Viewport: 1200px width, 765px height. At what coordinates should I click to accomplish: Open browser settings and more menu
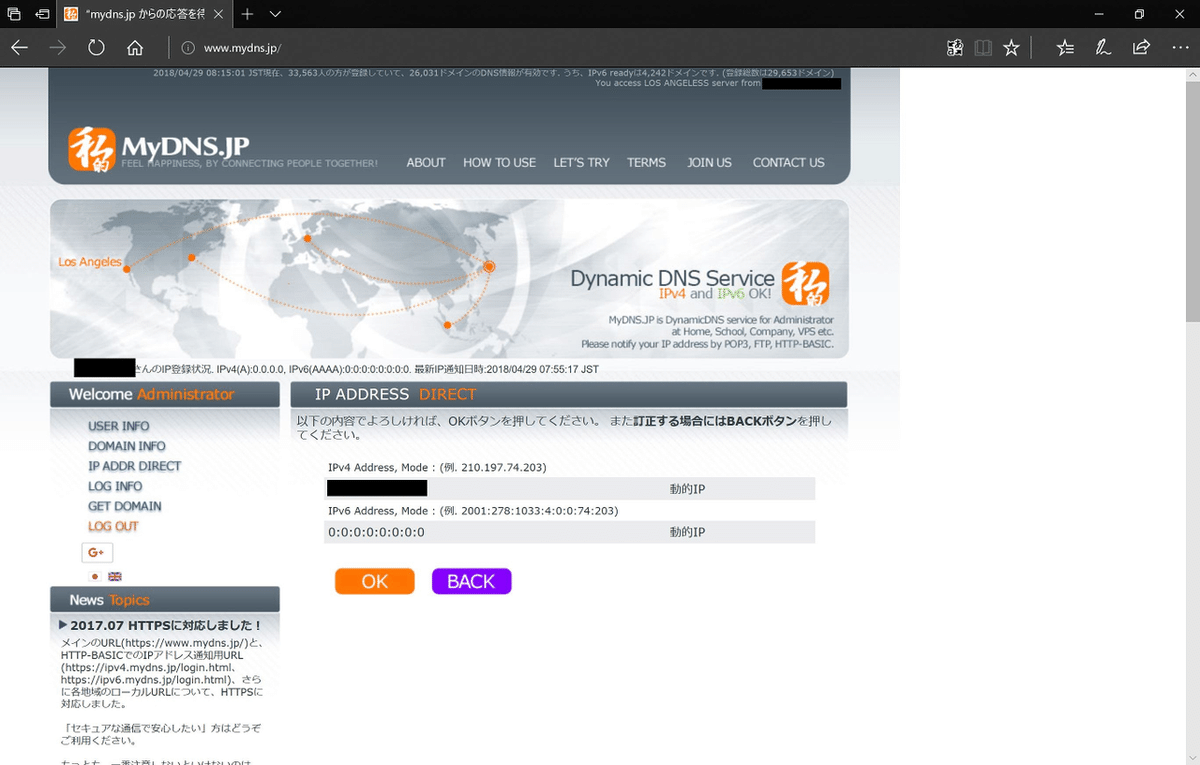coord(1178,47)
